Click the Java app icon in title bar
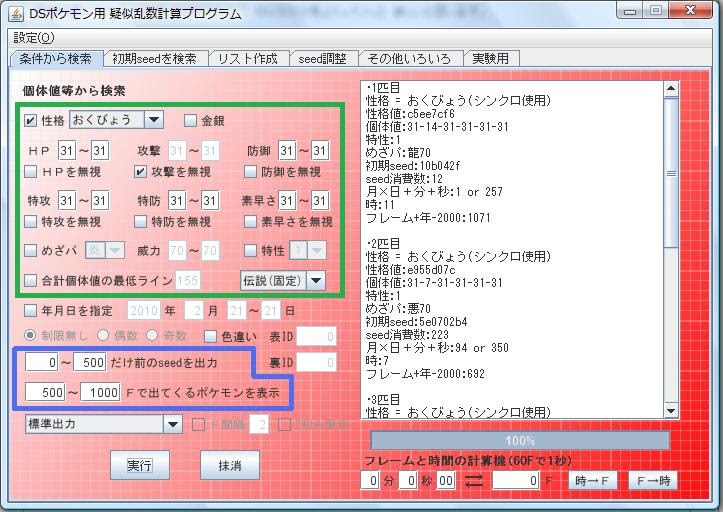The image size is (723, 512). click(17, 13)
